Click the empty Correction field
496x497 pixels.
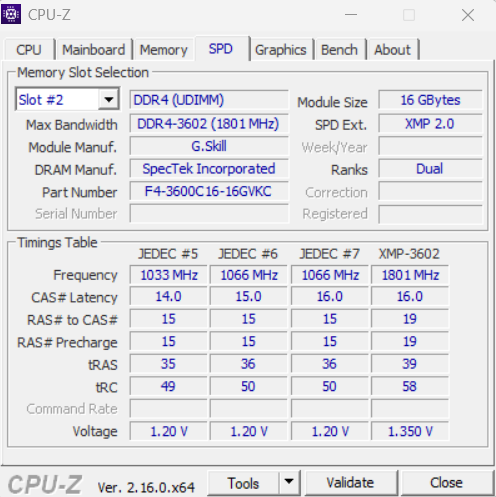click(x=430, y=191)
